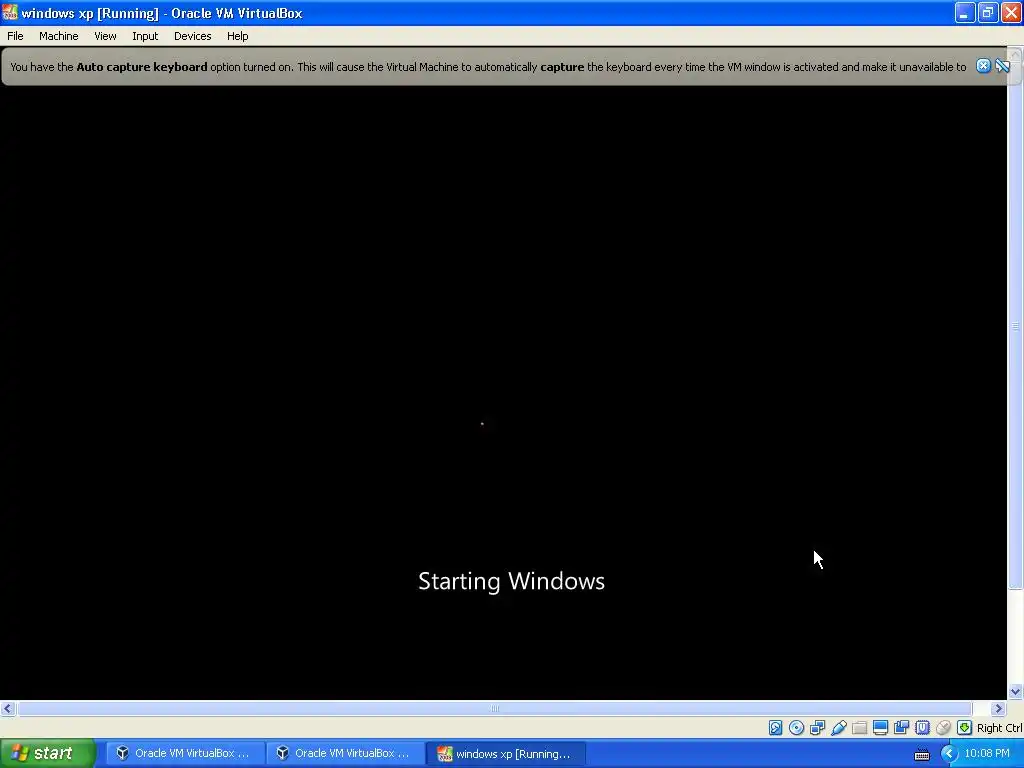Click the VirtualBox title bar app icon
This screenshot has width=1024, height=768.
tap(10, 12)
